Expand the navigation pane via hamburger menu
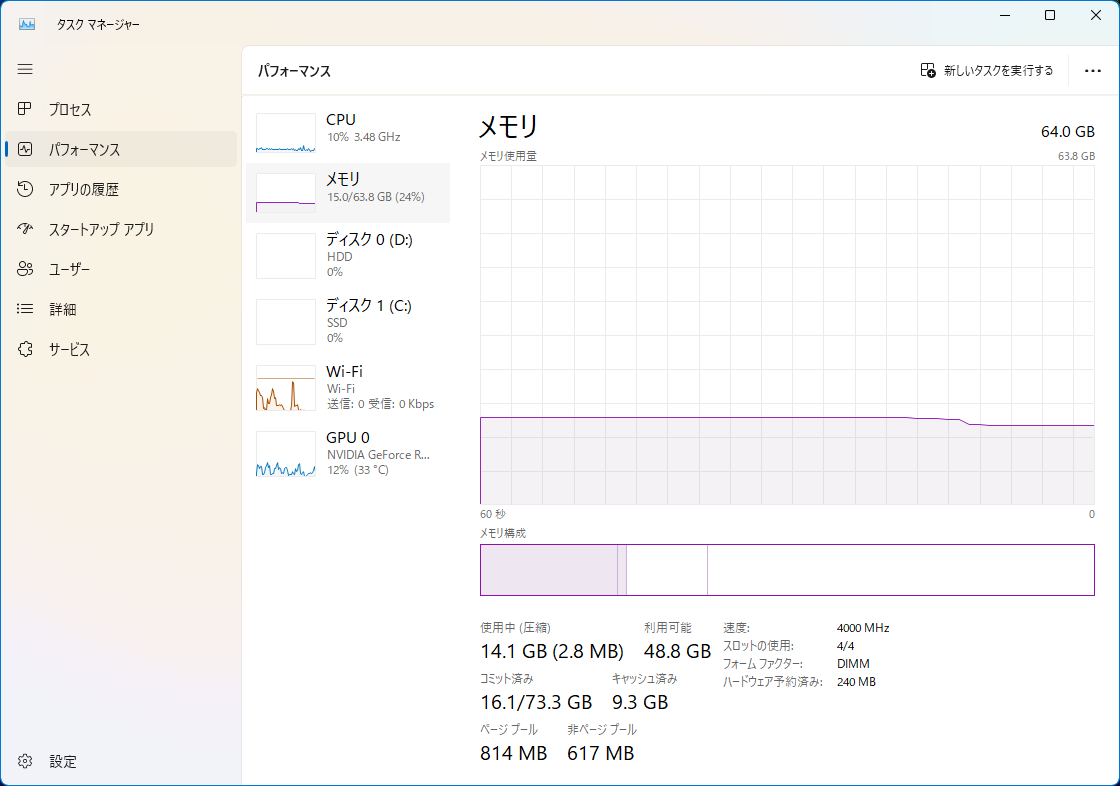 [x=25, y=69]
